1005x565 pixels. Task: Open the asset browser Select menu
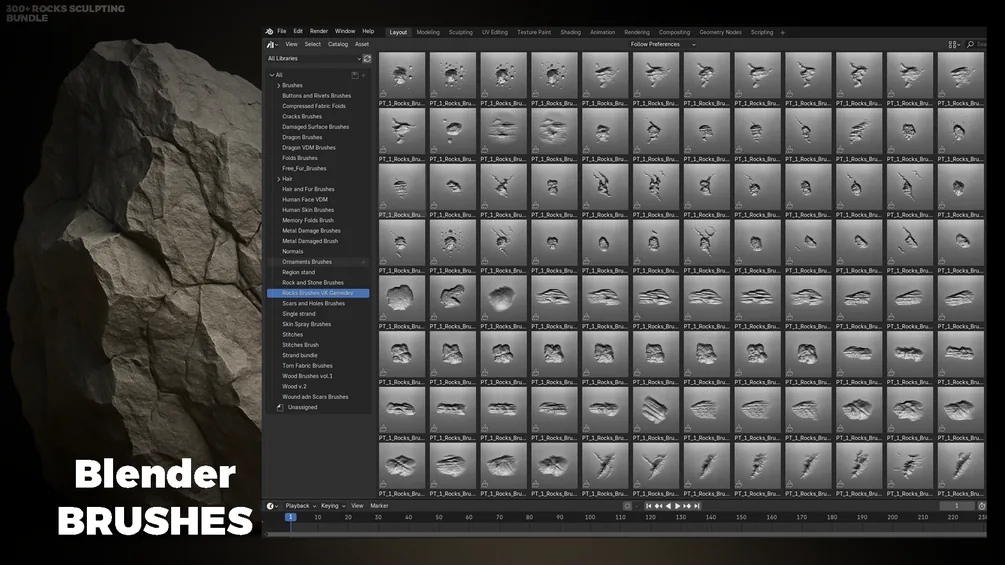(313, 45)
